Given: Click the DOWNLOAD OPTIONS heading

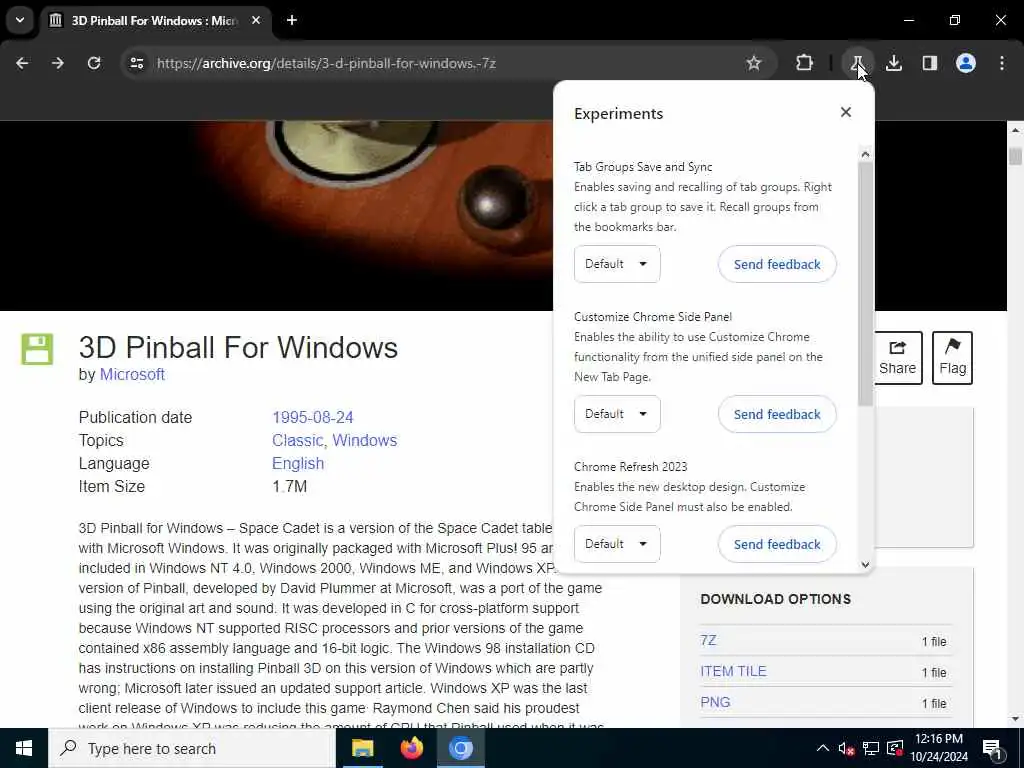Looking at the screenshot, I should [775, 599].
